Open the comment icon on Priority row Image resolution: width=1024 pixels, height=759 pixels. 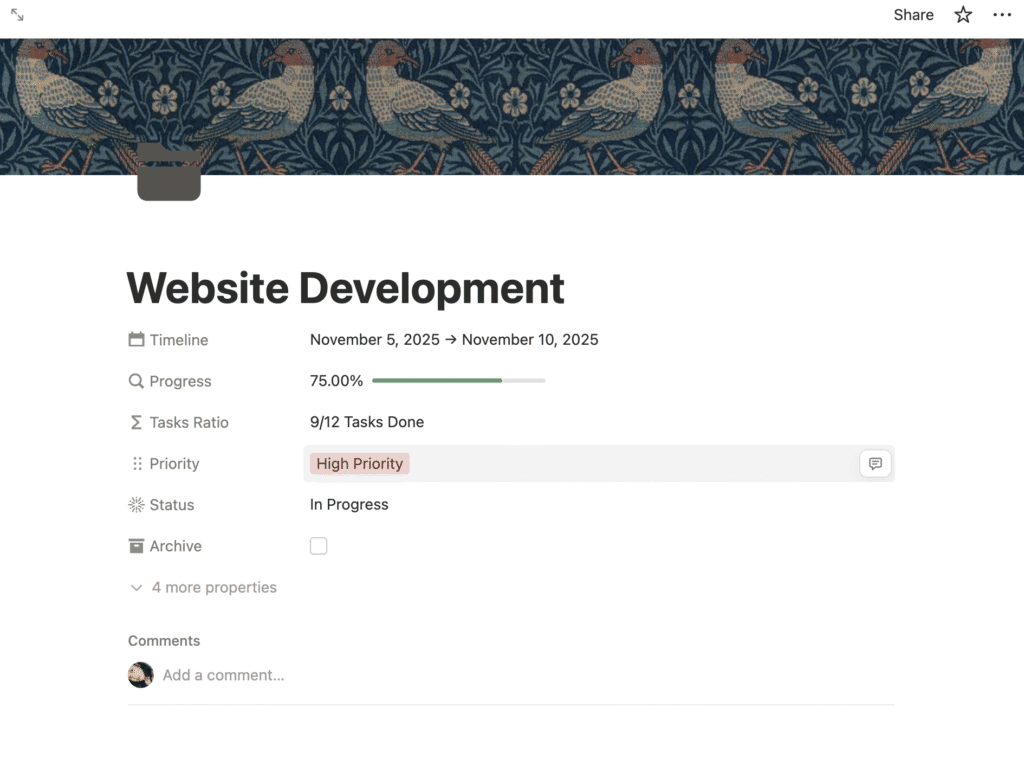[x=875, y=464]
